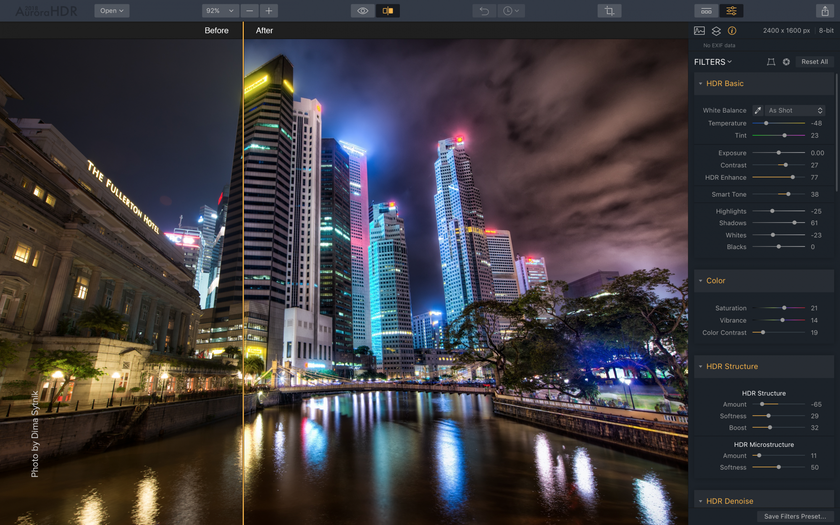Select the Temperature value -48
This screenshot has width=840, height=525.
pyautogui.click(x=816, y=123)
